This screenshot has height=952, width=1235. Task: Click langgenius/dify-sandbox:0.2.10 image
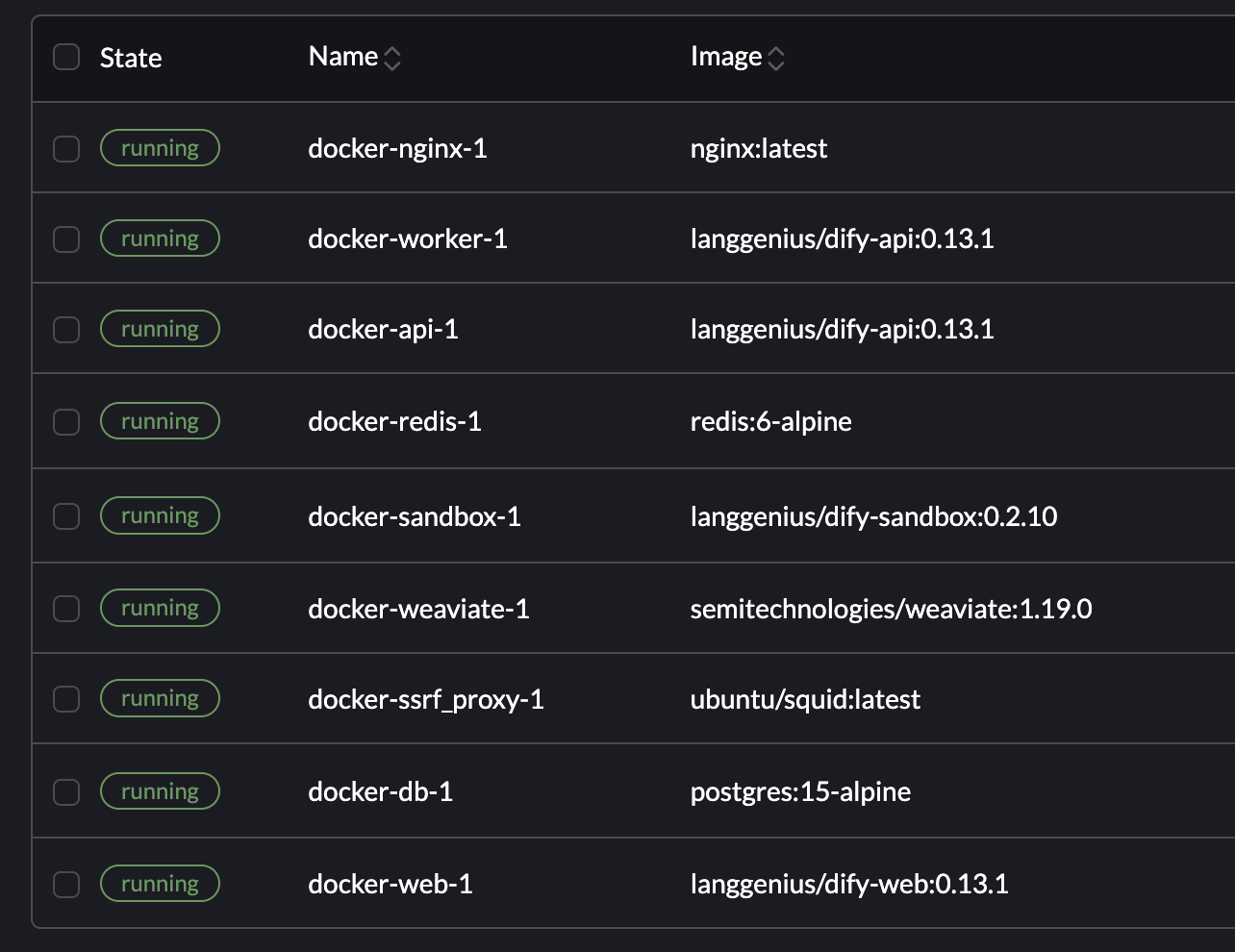point(874,516)
